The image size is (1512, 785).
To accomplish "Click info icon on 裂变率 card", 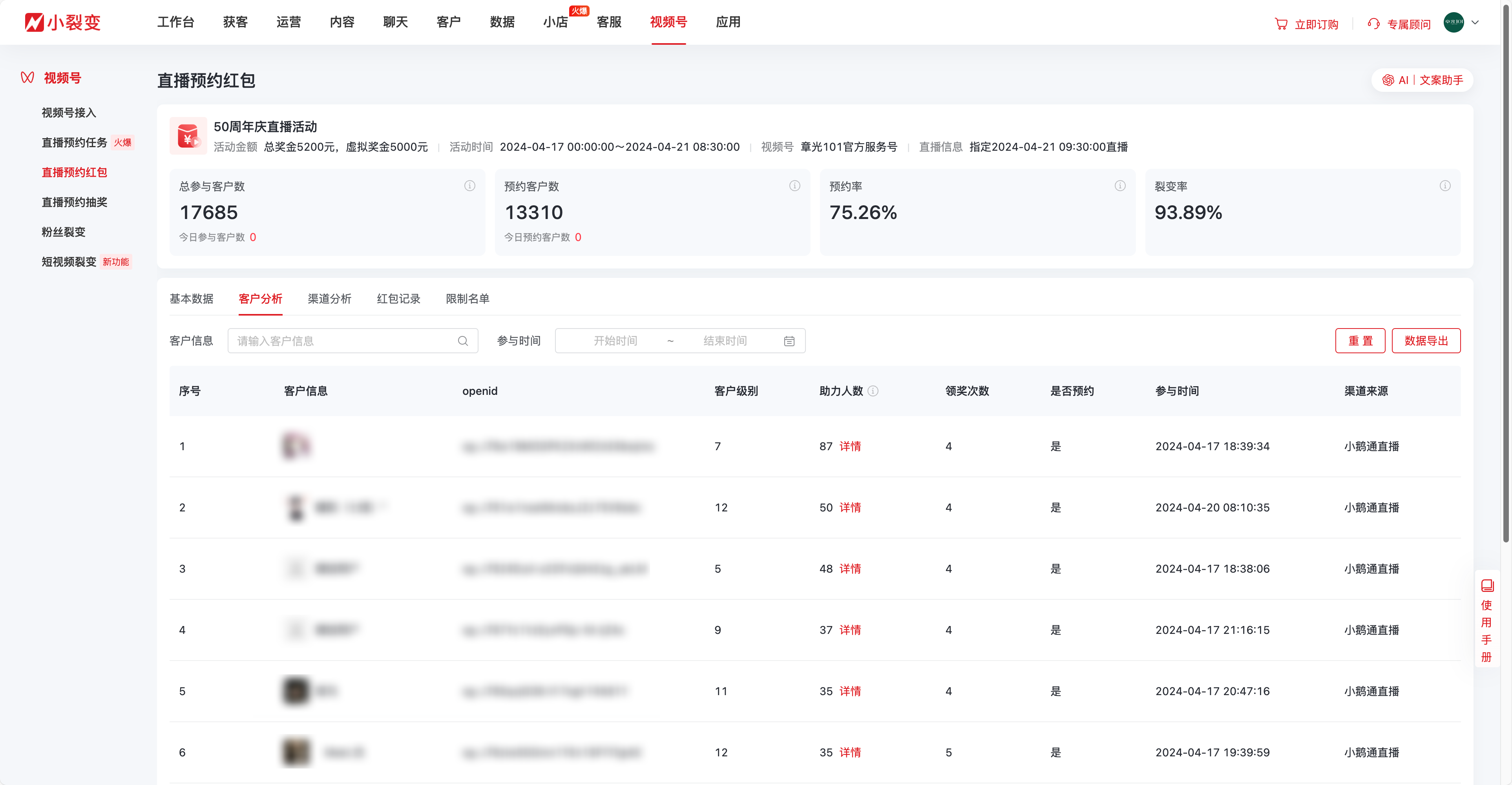I will 1445,186.
